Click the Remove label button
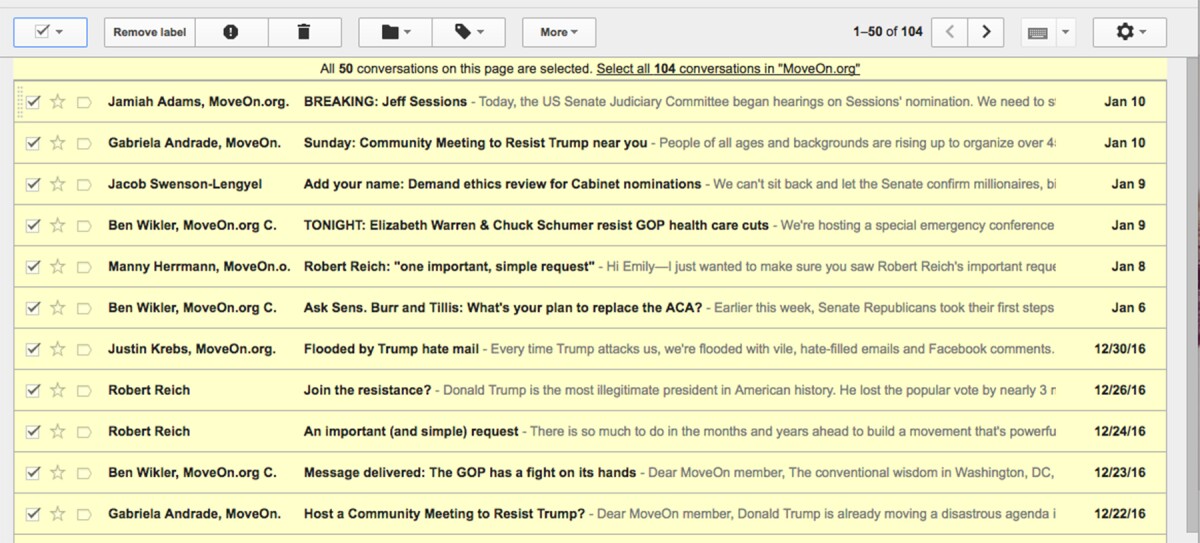 point(149,32)
